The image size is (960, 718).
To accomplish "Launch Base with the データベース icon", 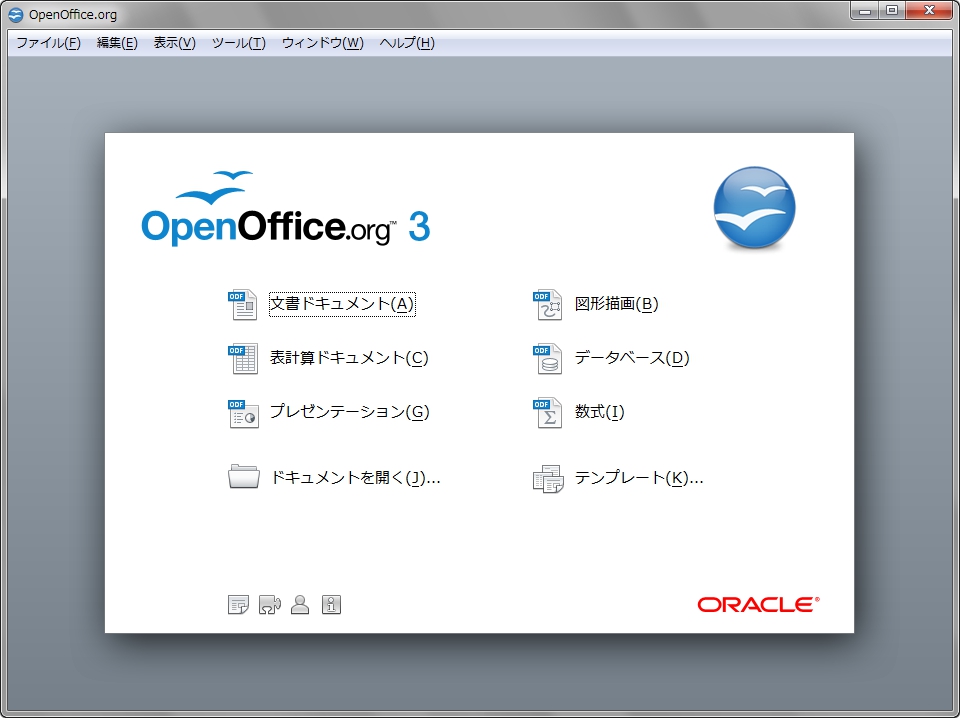I will coord(548,358).
